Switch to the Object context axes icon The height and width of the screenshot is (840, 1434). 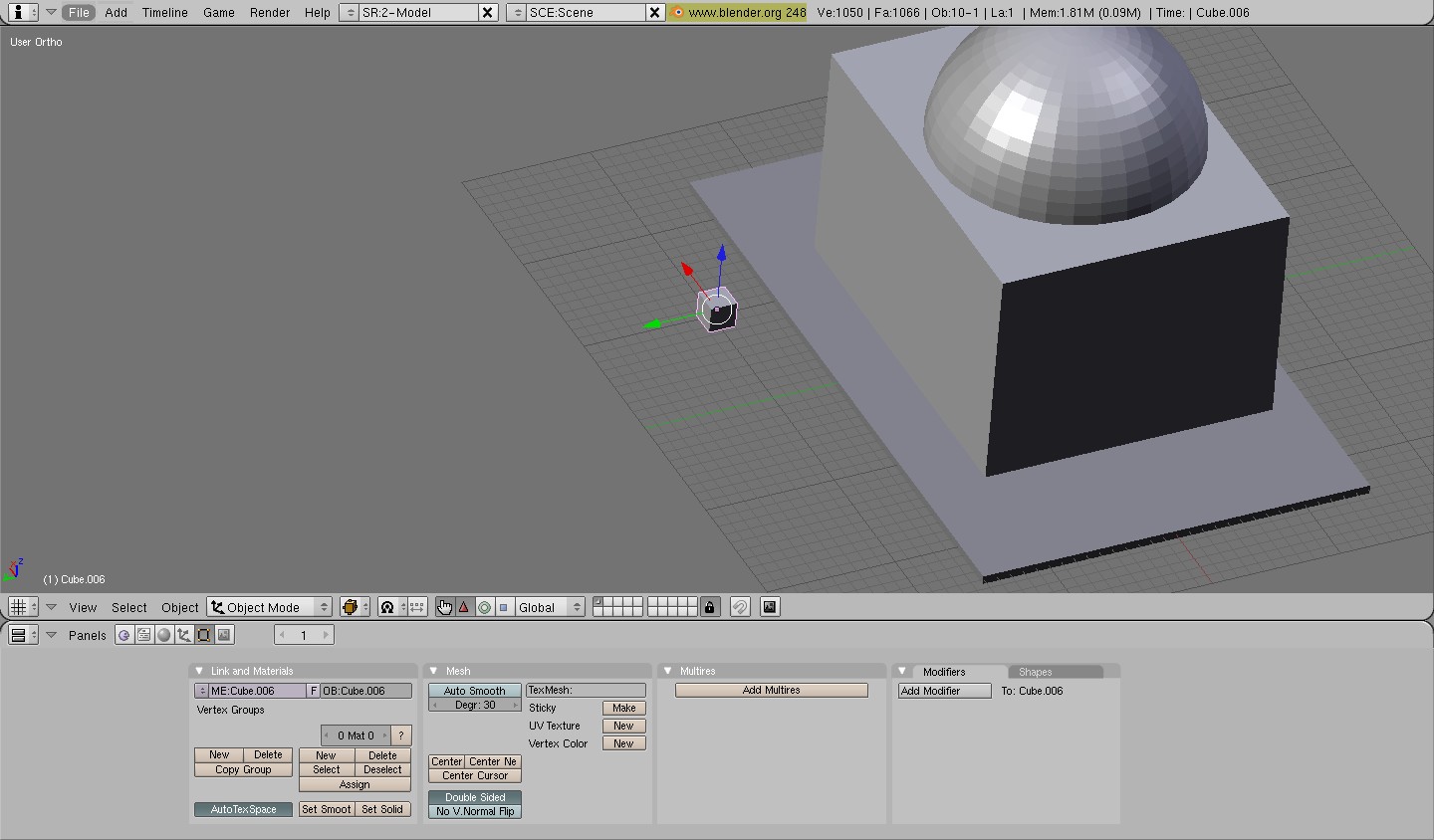184,635
